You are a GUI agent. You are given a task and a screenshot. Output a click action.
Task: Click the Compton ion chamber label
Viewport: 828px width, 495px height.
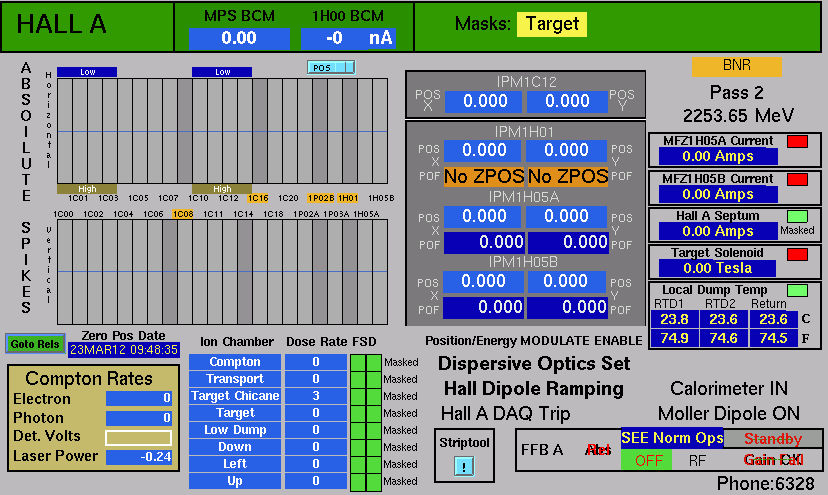tap(235, 362)
